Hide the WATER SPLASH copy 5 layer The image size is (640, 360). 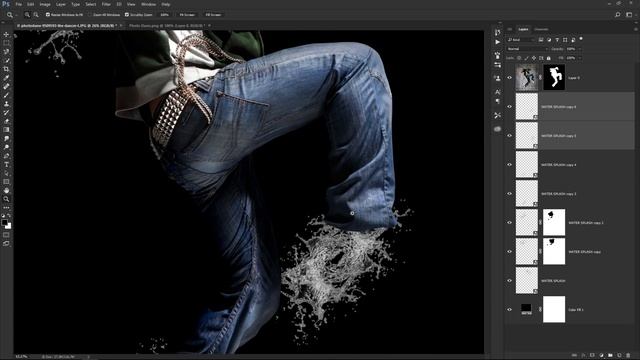509,136
